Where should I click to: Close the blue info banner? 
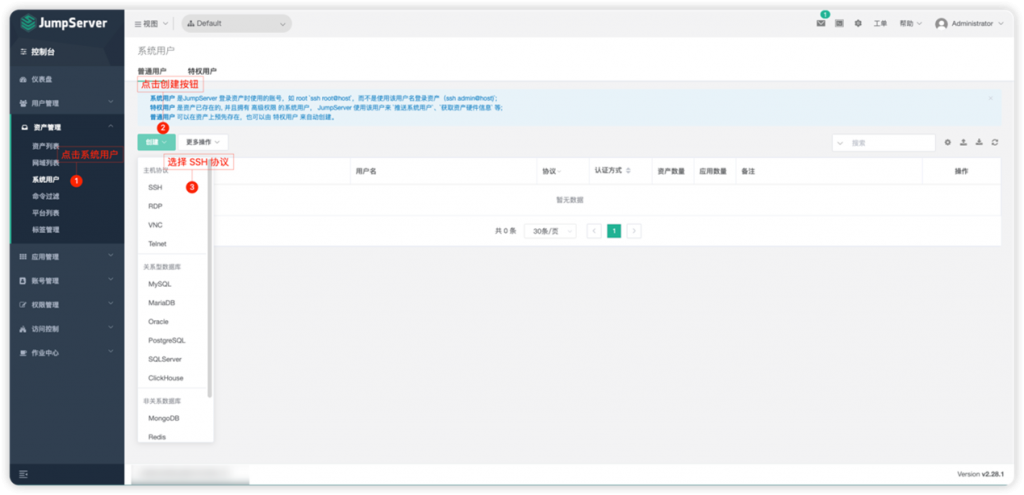click(990, 98)
